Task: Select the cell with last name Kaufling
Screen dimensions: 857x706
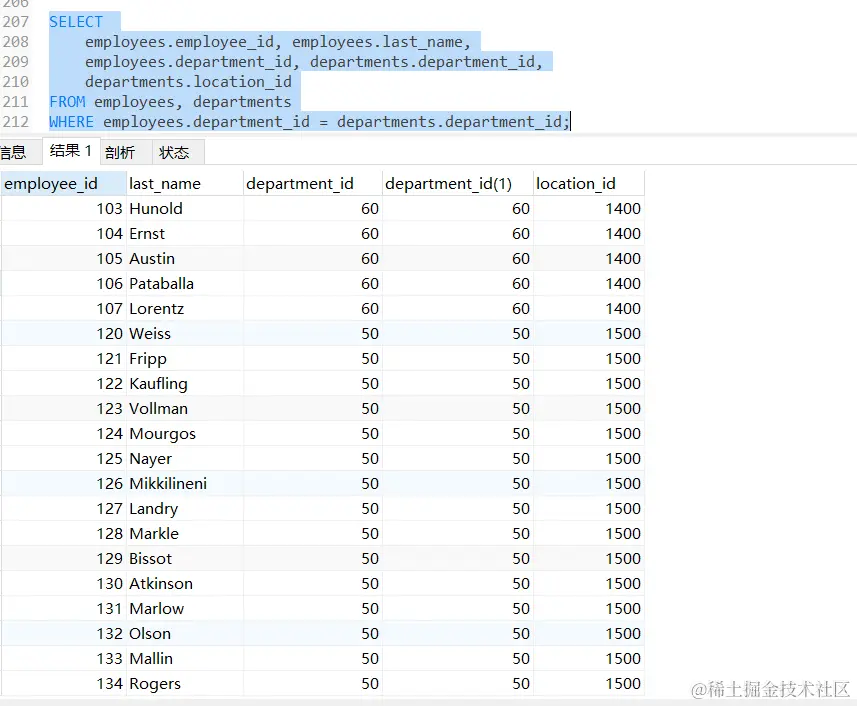Action: coord(185,384)
